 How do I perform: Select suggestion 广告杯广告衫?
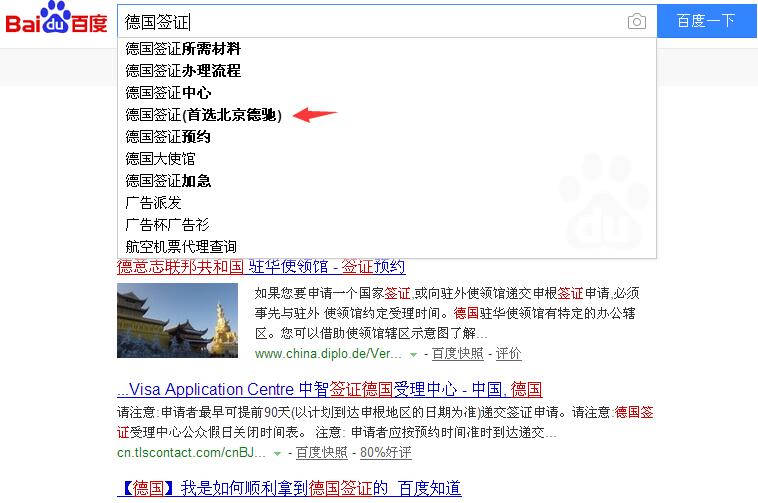coord(386,225)
